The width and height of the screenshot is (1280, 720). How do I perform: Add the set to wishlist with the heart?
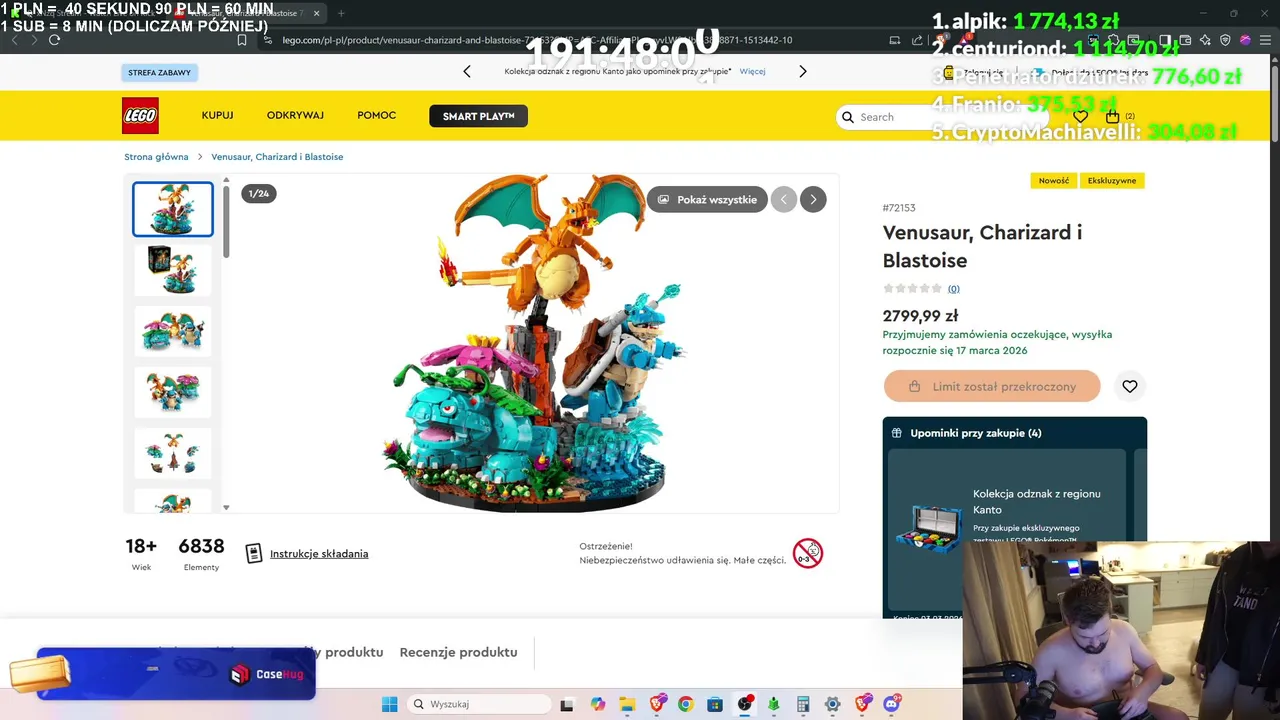tap(1130, 386)
